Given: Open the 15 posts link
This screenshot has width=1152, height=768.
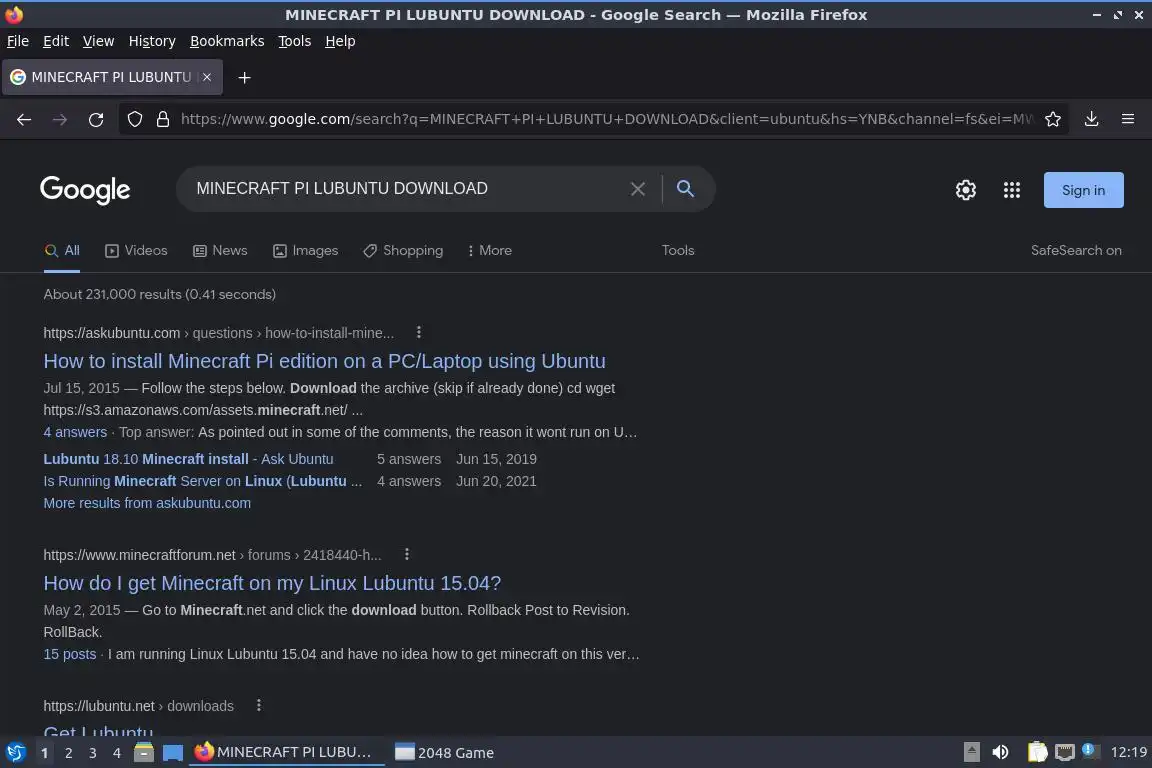Looking at the screenshot, I should (x=70, y=654).
